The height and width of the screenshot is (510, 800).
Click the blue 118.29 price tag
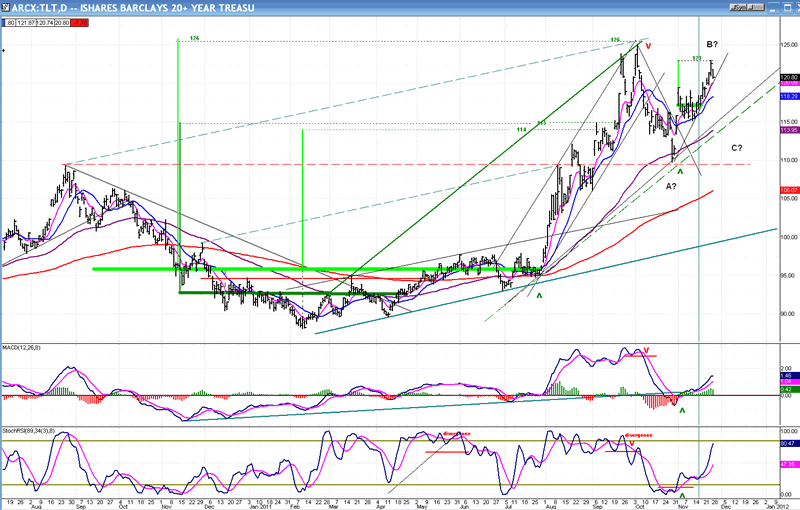pos(788,97)
